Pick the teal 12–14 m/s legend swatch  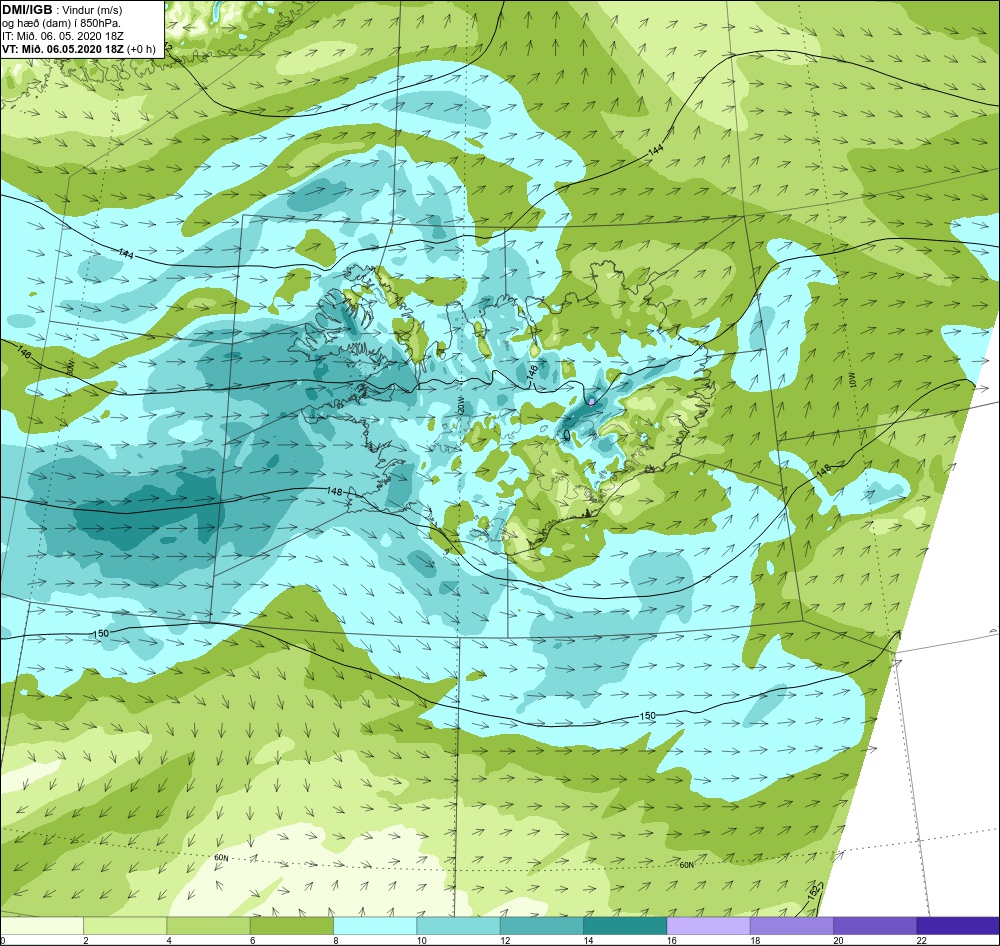[541, 925]
